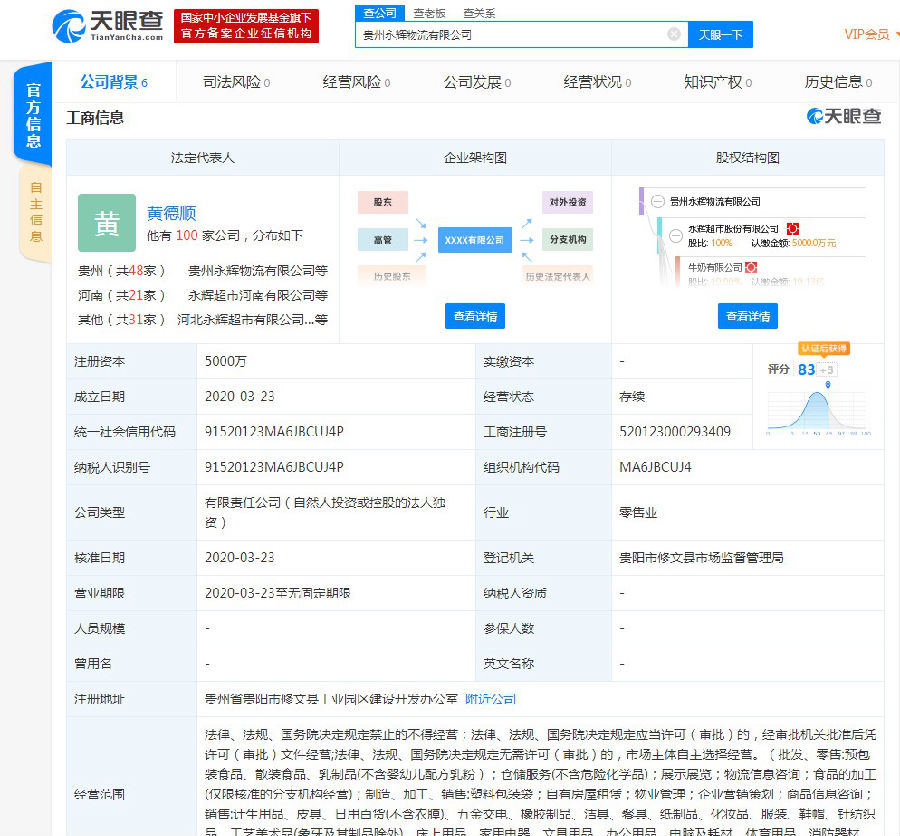Click 查看详情 under the 股权结构图
The height and width of the screenshot is (836, 900).
[748, 316]
